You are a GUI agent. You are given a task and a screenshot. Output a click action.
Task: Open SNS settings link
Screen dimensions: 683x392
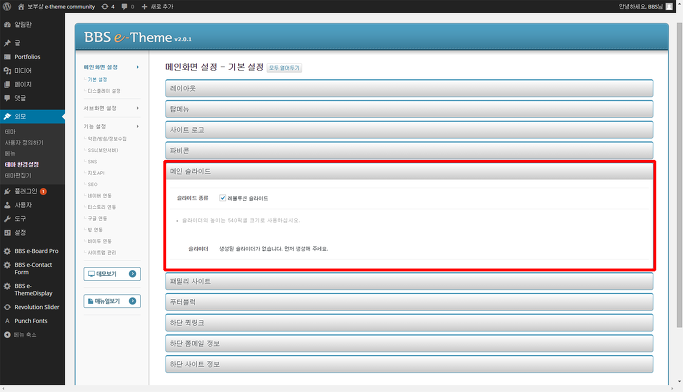92,161
